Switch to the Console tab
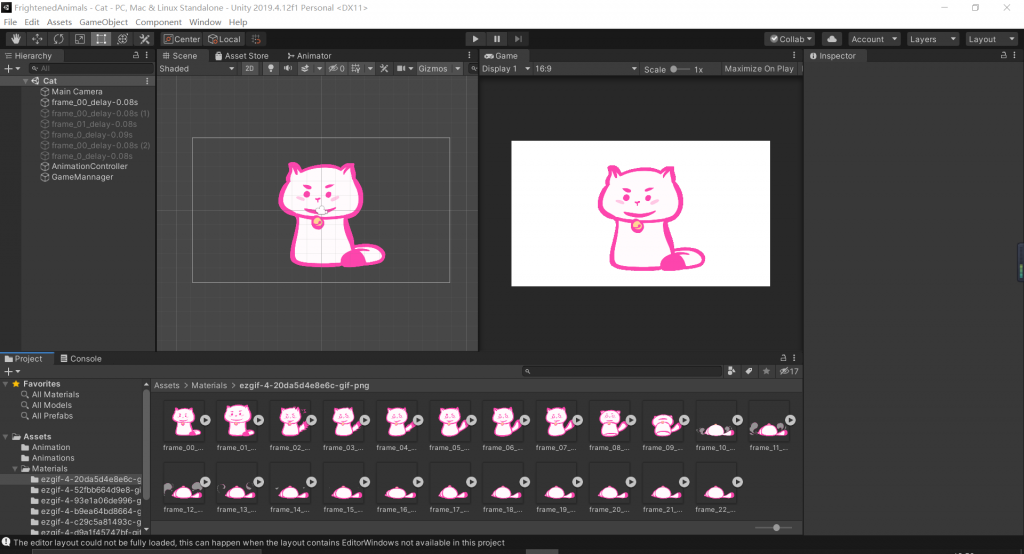 coord(81,359)
